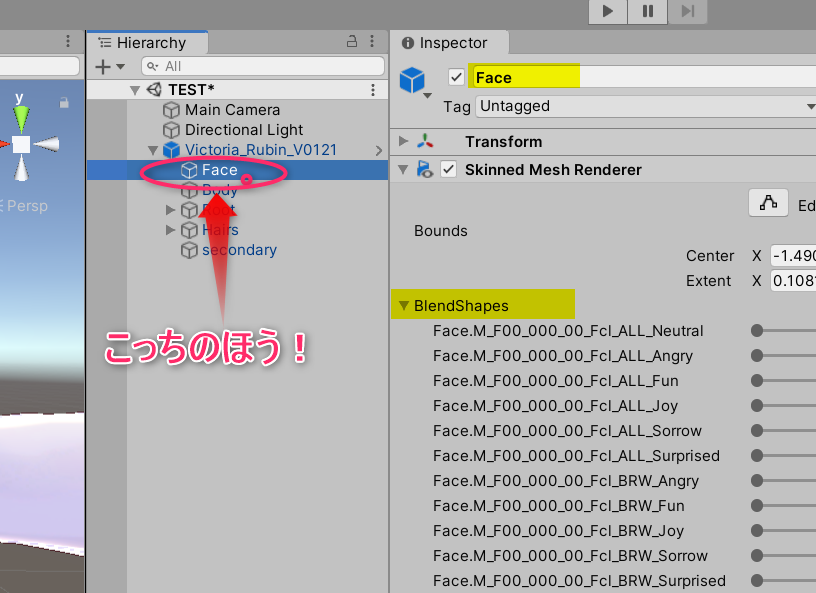Start Play mode with the Play button
The image size is (816, 593).
coord(607,11)
